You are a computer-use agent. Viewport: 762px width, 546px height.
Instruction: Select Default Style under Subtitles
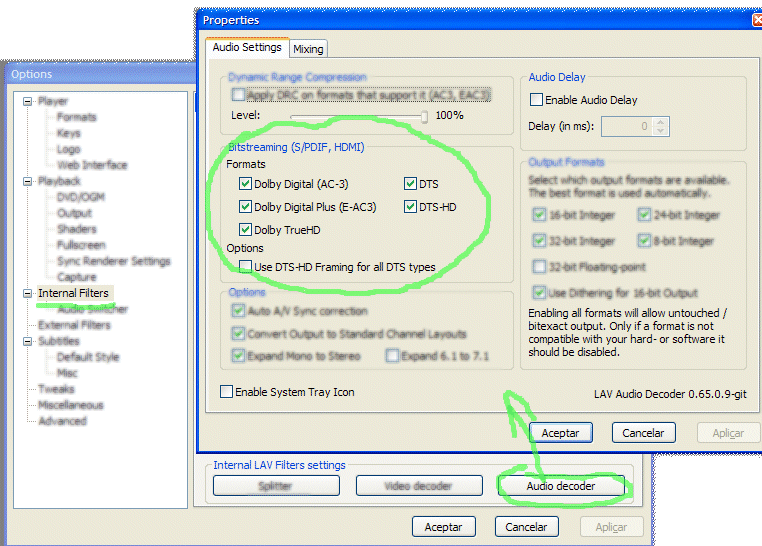(88, 357)
